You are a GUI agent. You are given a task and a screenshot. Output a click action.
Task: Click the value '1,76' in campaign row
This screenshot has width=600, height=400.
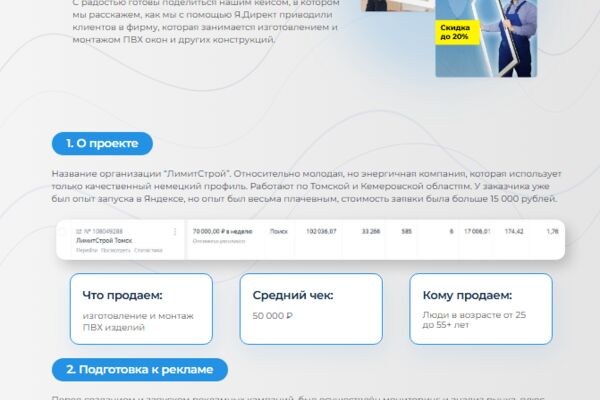(553, 232)
